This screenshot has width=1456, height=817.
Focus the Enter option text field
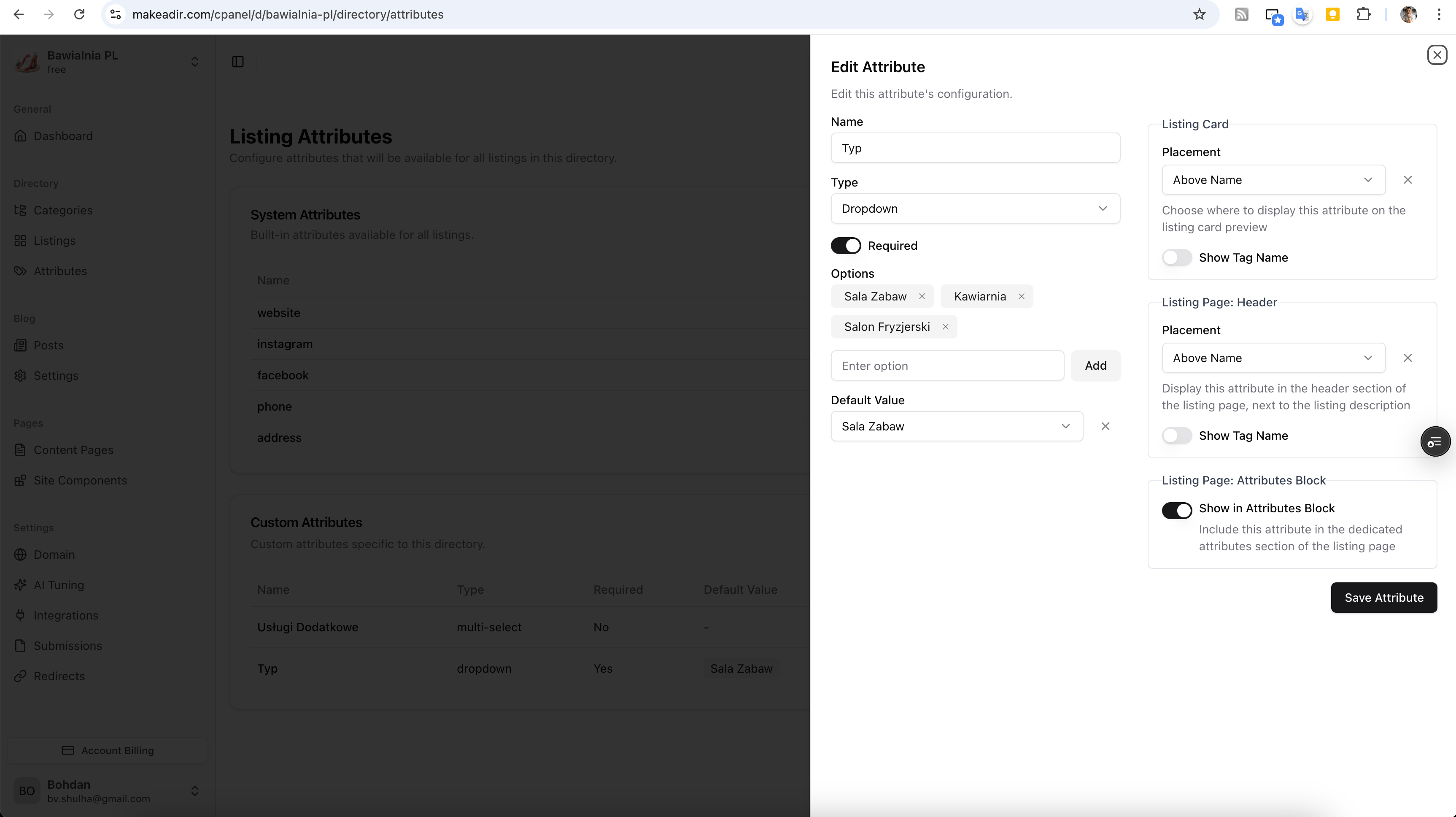click(947, 366)
